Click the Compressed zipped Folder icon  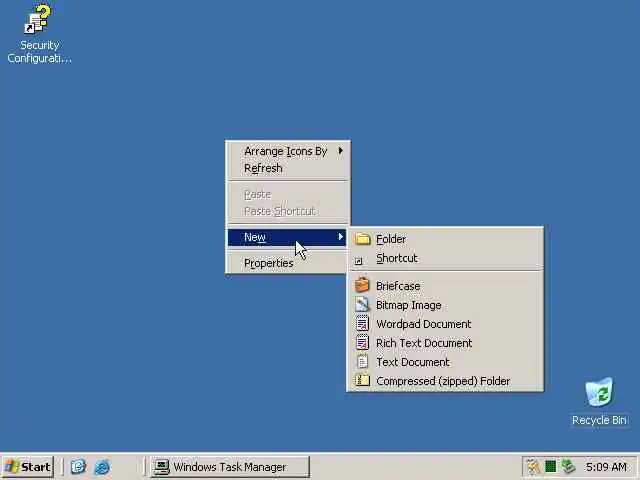362,380
